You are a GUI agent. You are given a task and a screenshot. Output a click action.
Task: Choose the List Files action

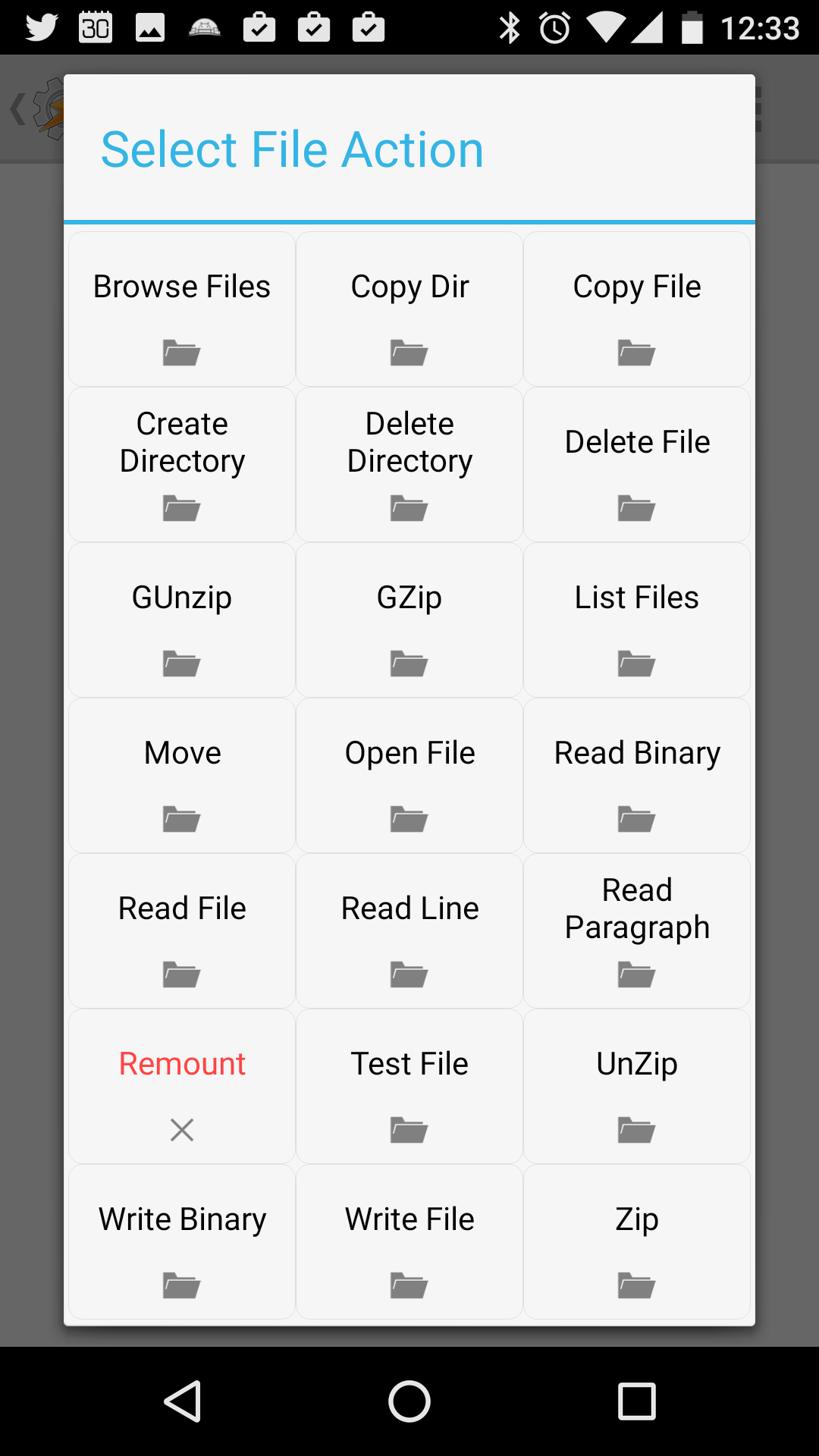click(x=637, y=620)
